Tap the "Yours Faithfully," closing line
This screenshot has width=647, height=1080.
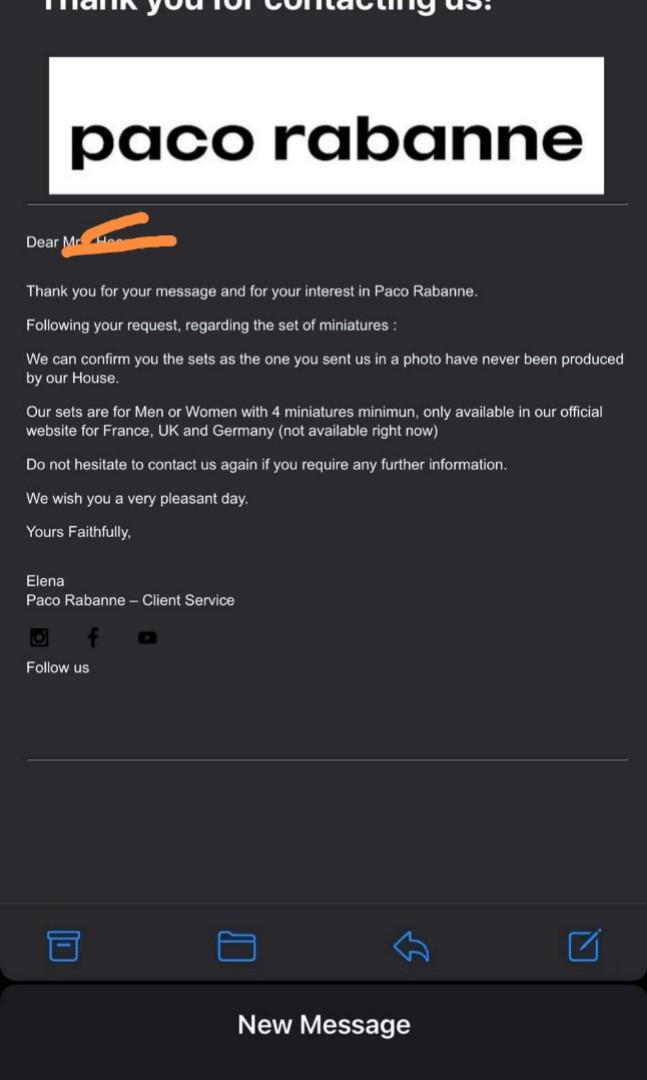[78, 532]
